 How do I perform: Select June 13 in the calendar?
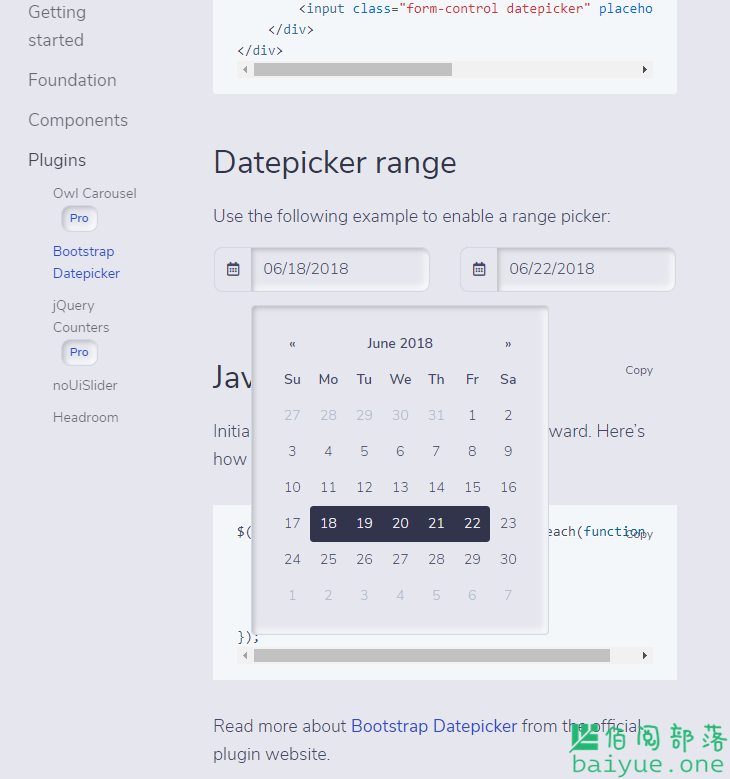(400, 487)
